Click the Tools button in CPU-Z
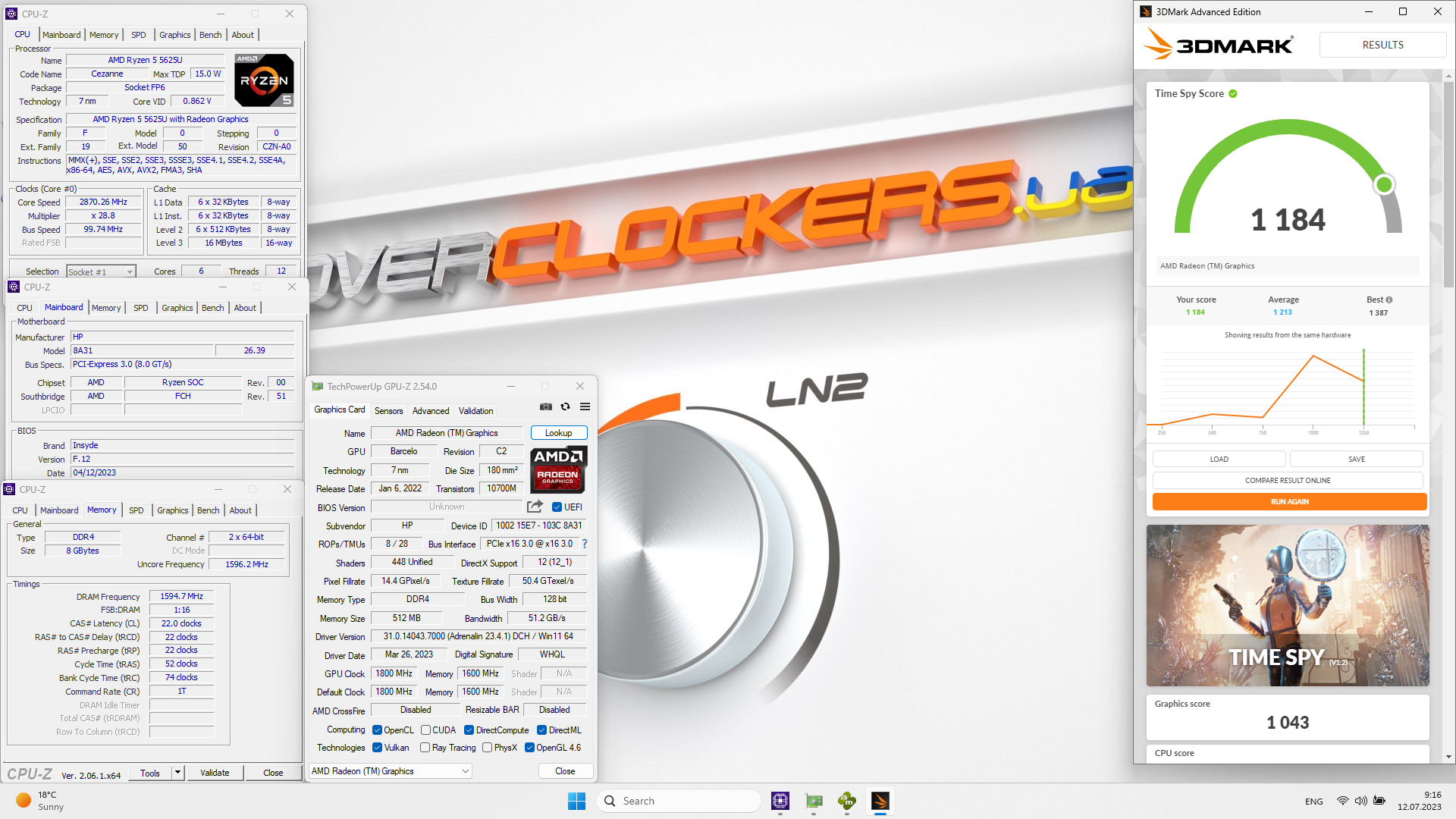This screenshot has width=1456, height=819. pyautogui.click(x=150, y=773)
